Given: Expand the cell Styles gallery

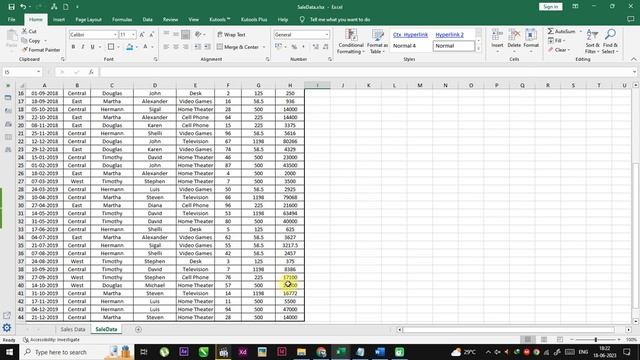Looking at the screenshot, I should click(478, 49).
